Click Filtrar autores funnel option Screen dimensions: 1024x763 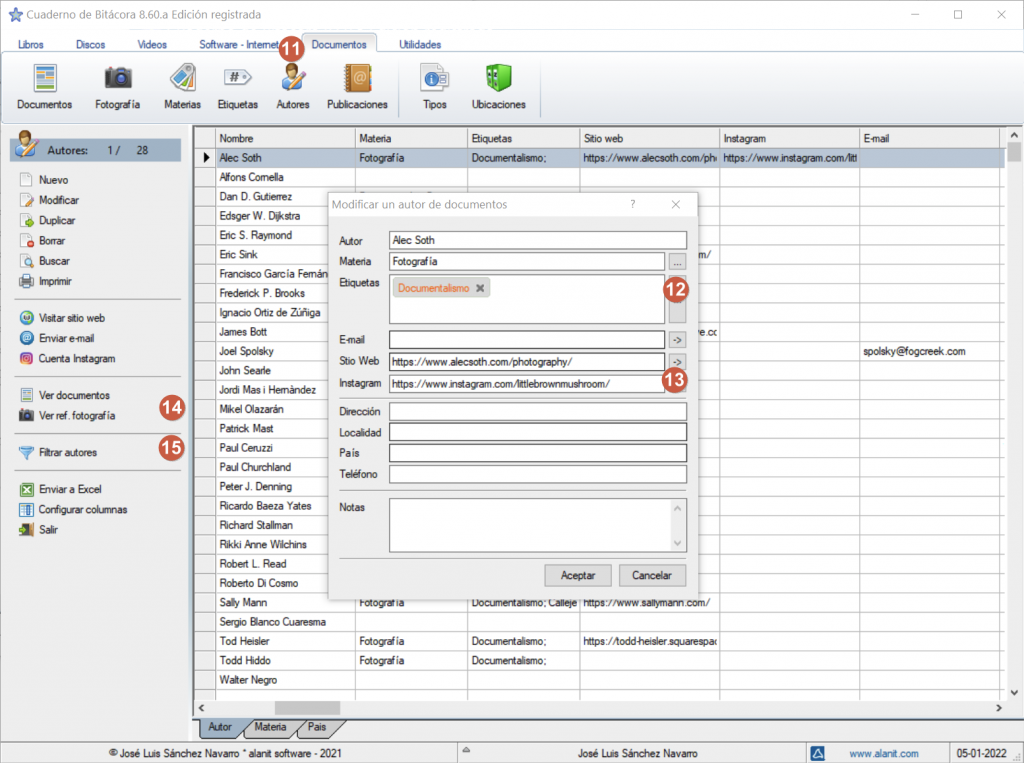point(67,453)
